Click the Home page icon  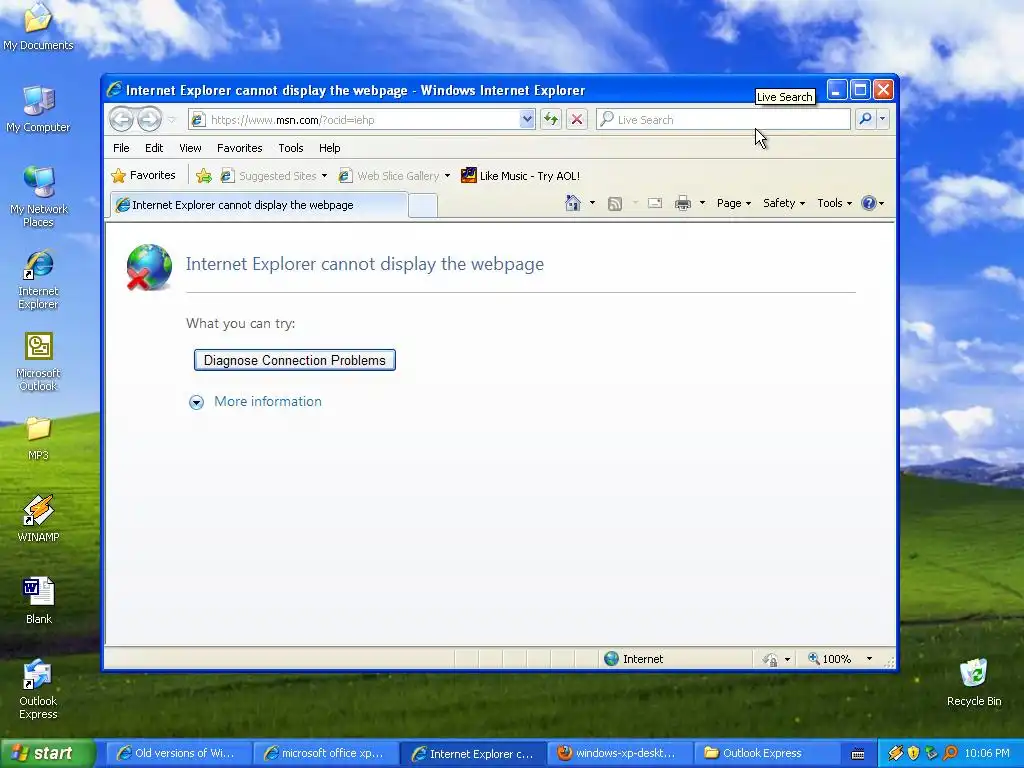[x=573, y=203]
